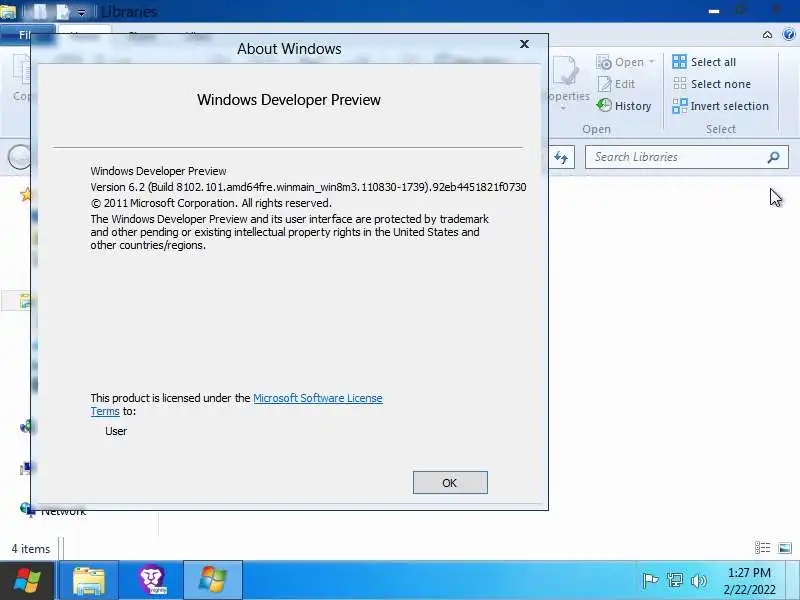The image size is (800, 600).
Task: Switch to large icons view
Action: (785, 548)
